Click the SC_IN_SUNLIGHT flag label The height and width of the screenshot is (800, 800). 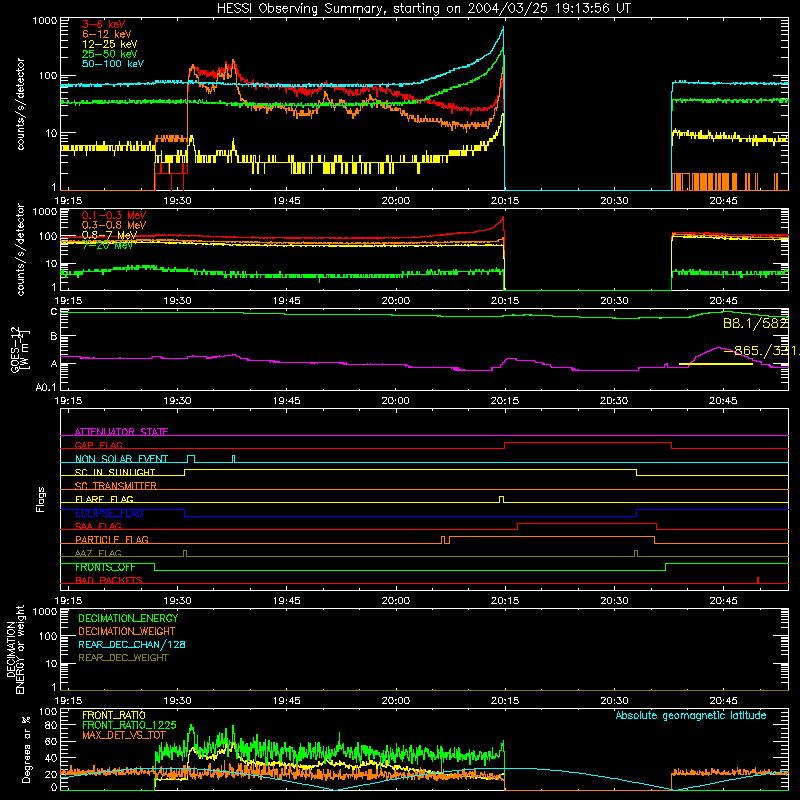point(115,472)
